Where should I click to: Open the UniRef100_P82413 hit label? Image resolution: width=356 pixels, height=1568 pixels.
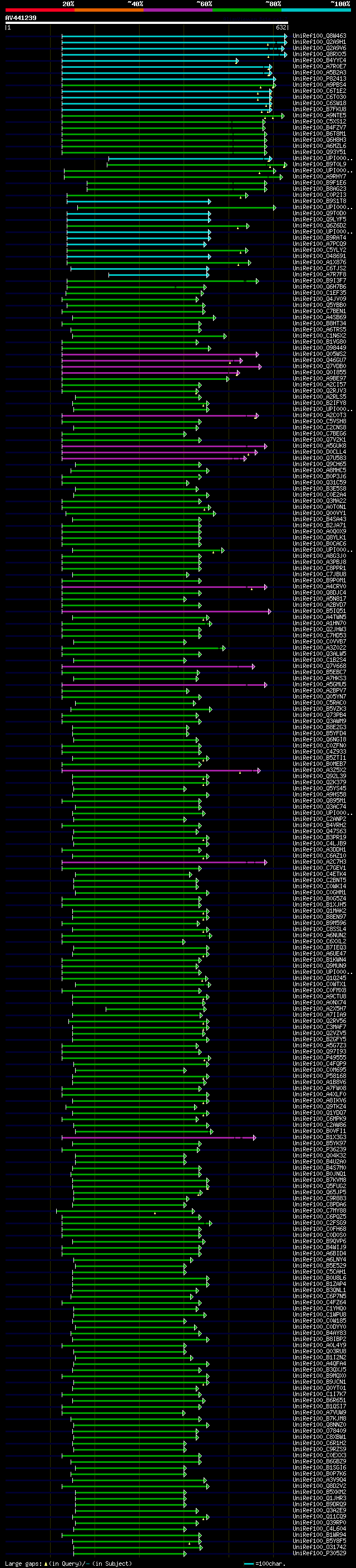click(x=319, y=78)
